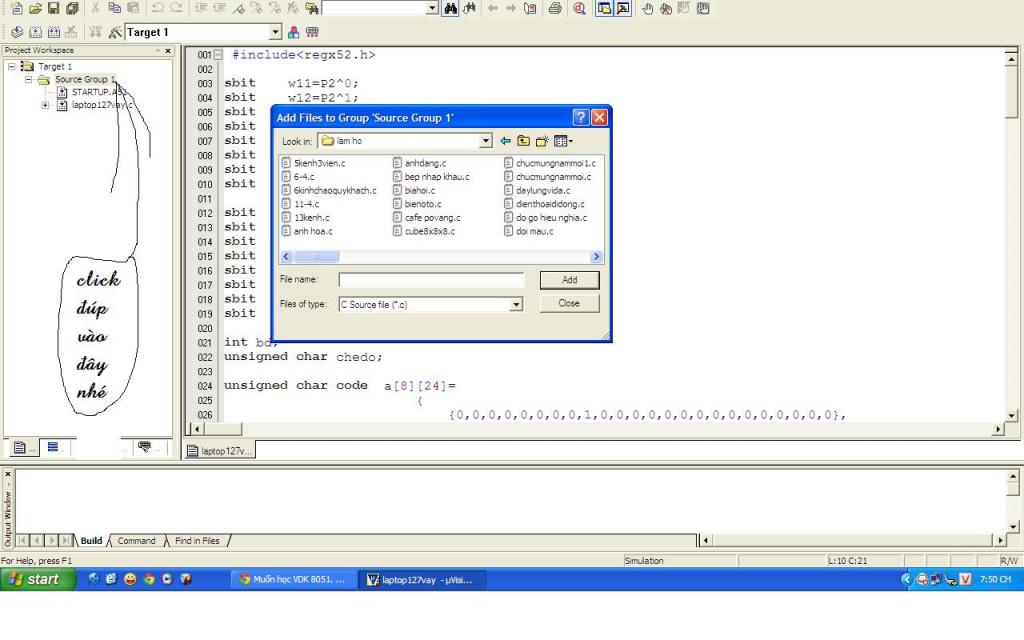Screen dimensions: 1024x640
Task: Click file list scroll right arrow
Action: 596,257
